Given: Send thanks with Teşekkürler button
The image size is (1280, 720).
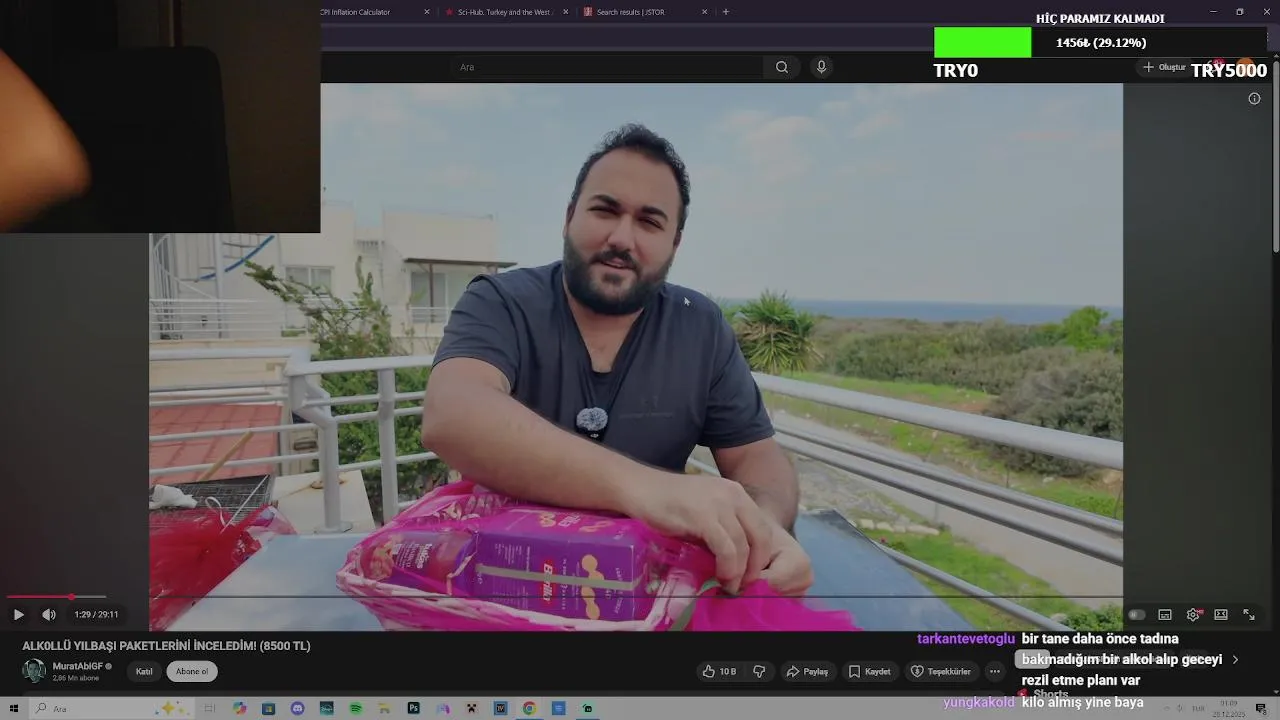Looking at the screenshot, I should tap(941, 671).
